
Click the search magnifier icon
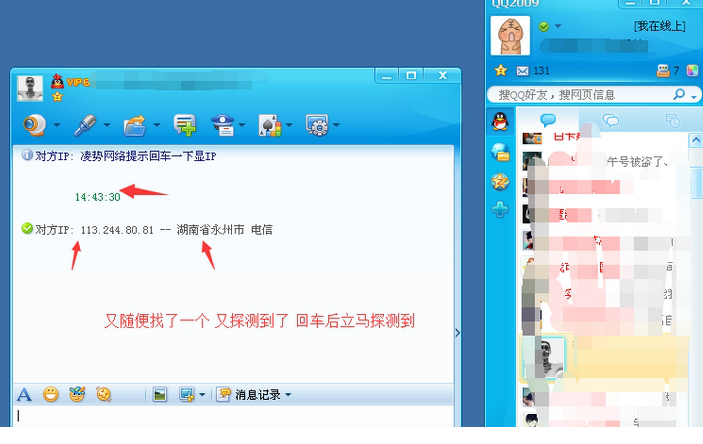679,94
